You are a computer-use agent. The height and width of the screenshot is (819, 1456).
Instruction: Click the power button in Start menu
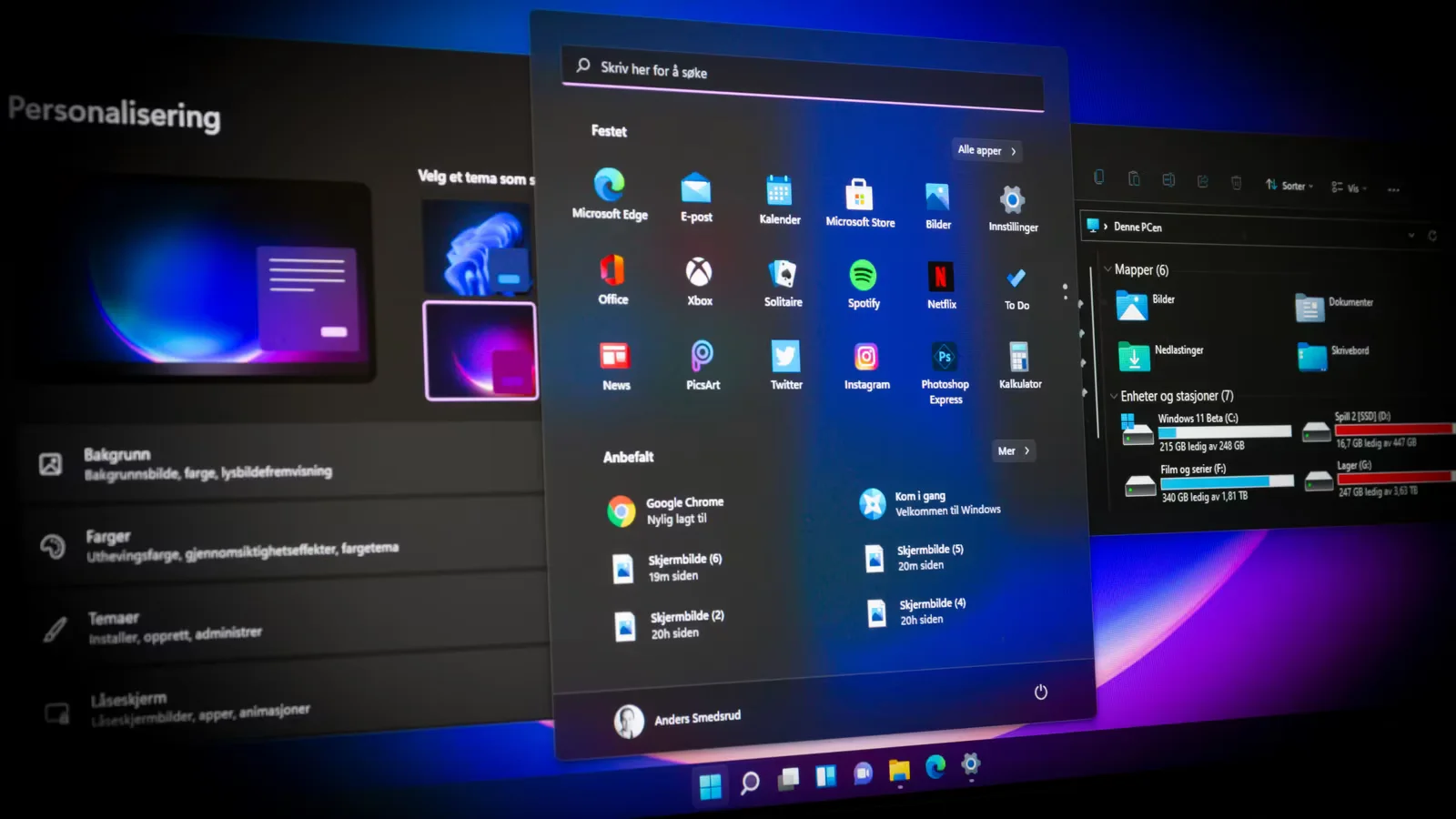1041,693
